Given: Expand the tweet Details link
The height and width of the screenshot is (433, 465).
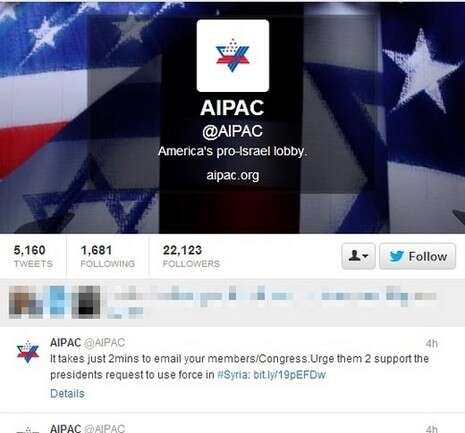Looking at the screenshot, I should 67,393.
